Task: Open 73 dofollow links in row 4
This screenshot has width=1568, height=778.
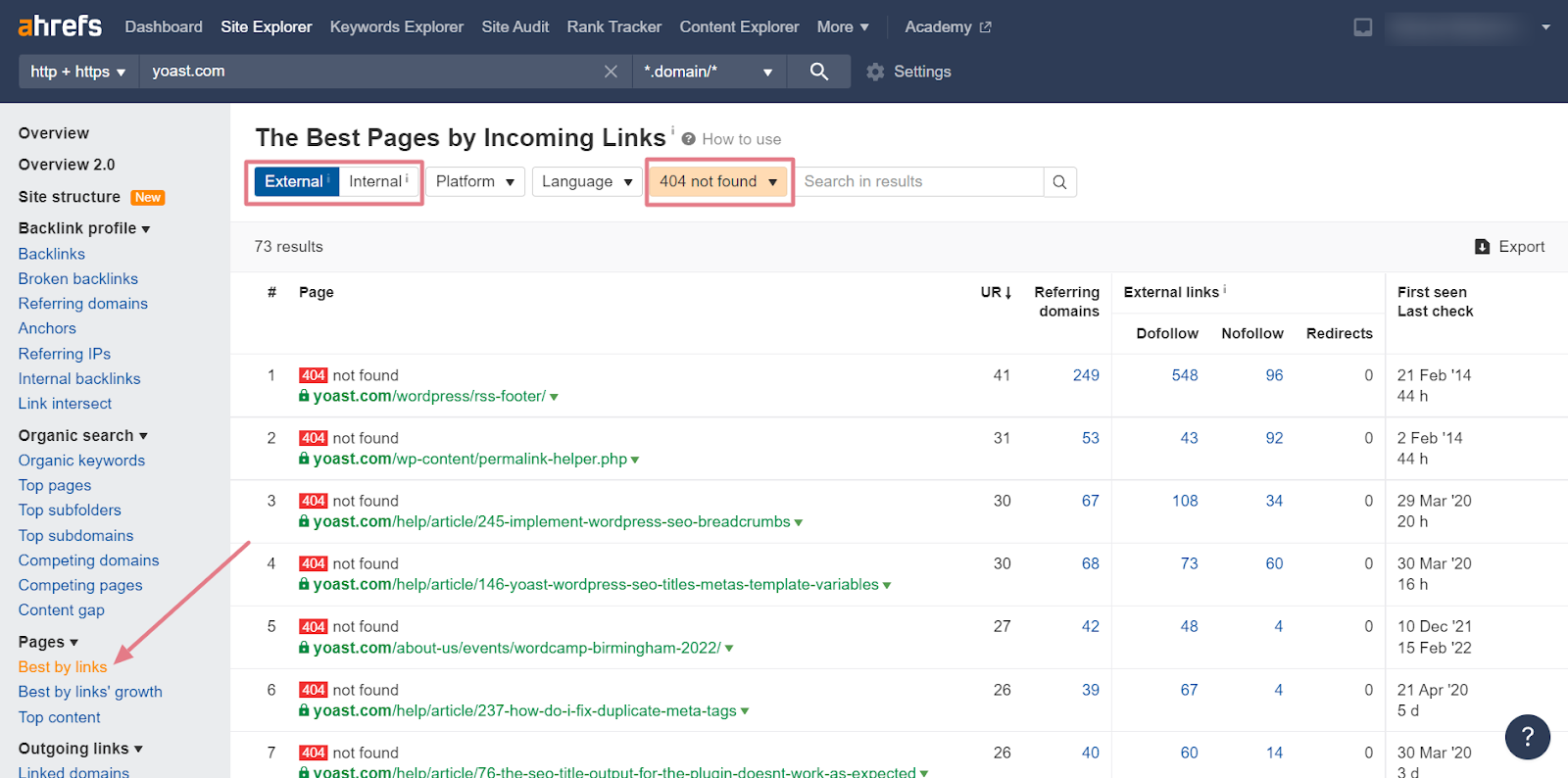Action: tap(1189, 563)
